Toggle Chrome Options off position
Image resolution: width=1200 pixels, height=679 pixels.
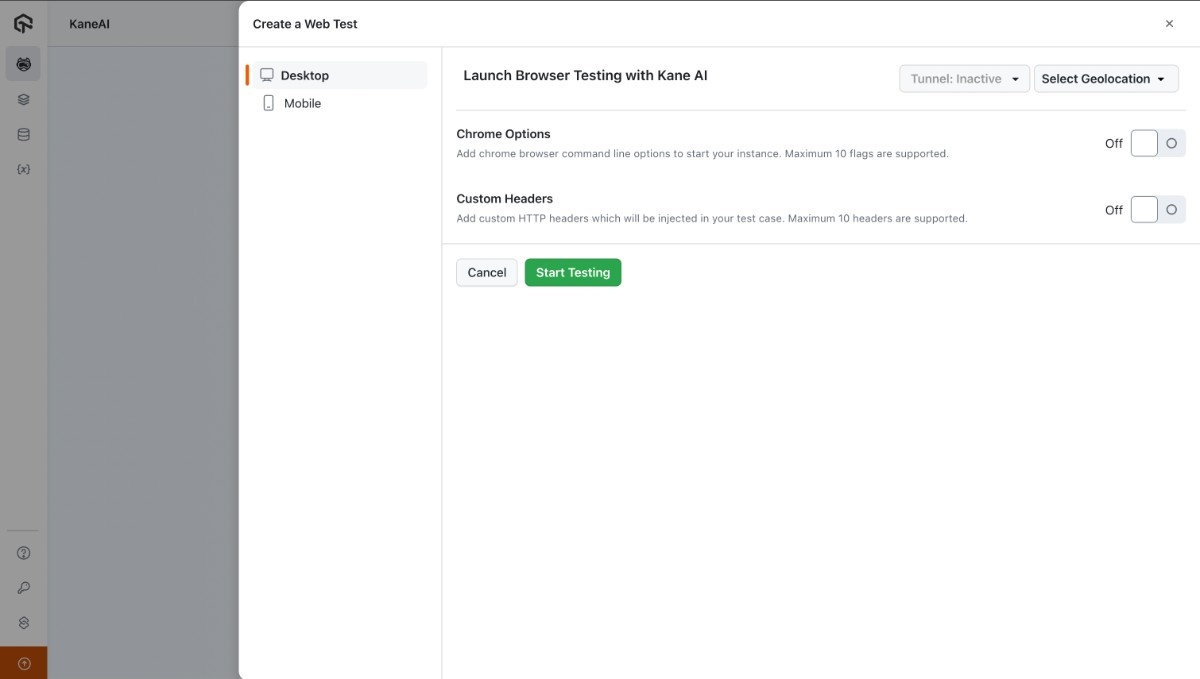pyautogui.click(x=1143, y=142)
